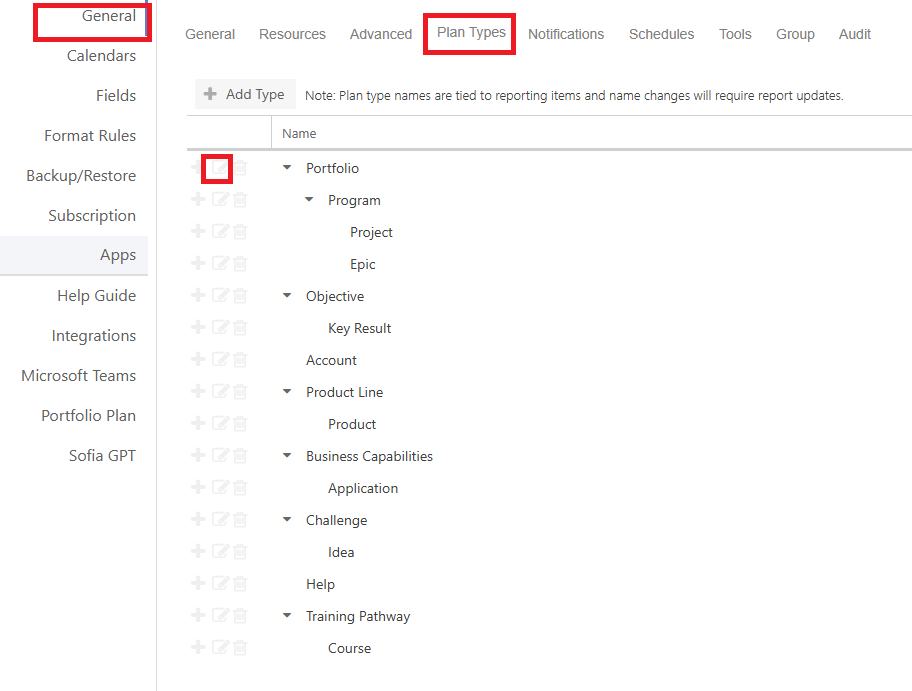Open Apps in the sidebar

click(x=117, y=255)
